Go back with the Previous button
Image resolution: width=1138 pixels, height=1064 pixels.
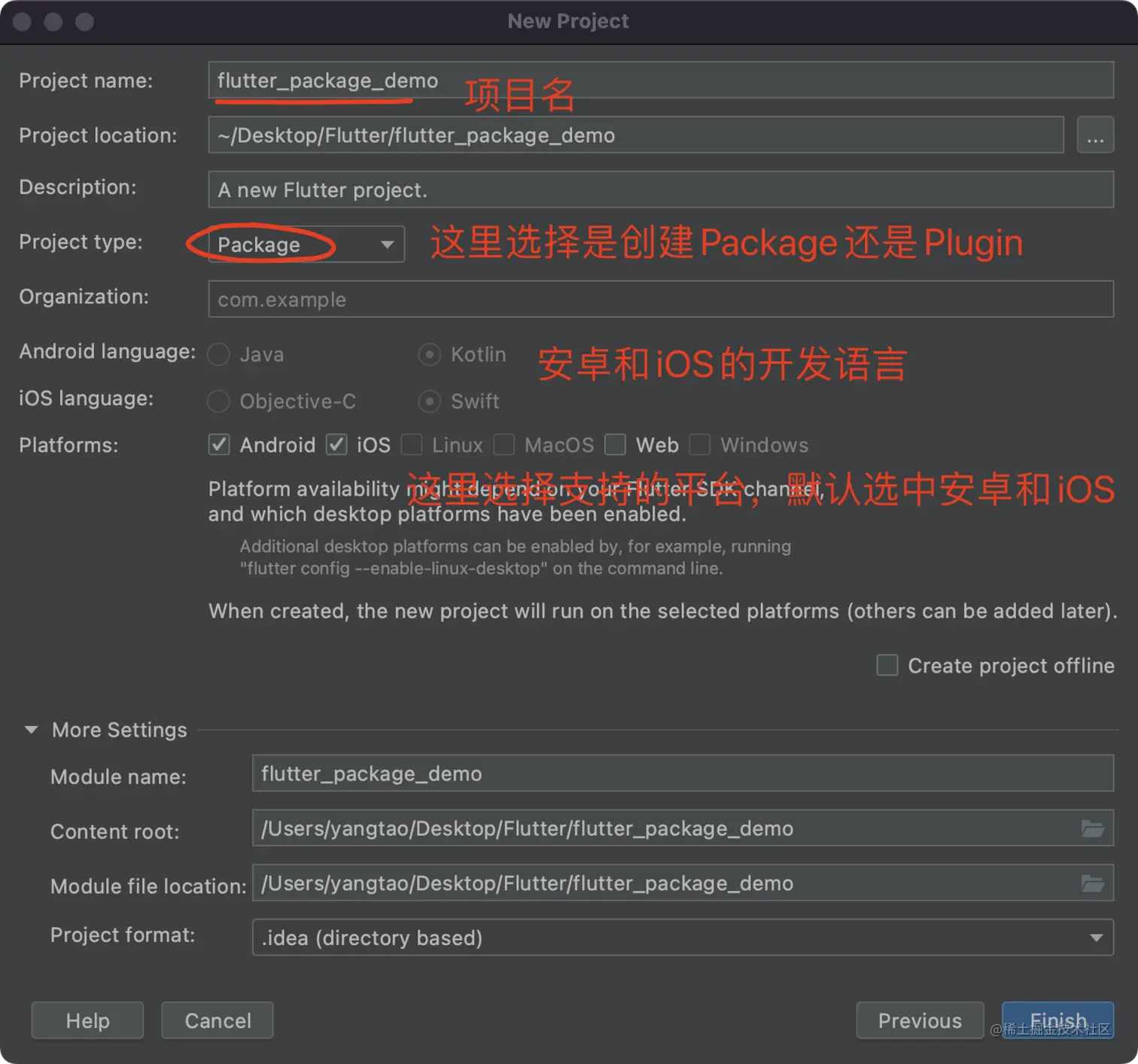click(920, 1020)
